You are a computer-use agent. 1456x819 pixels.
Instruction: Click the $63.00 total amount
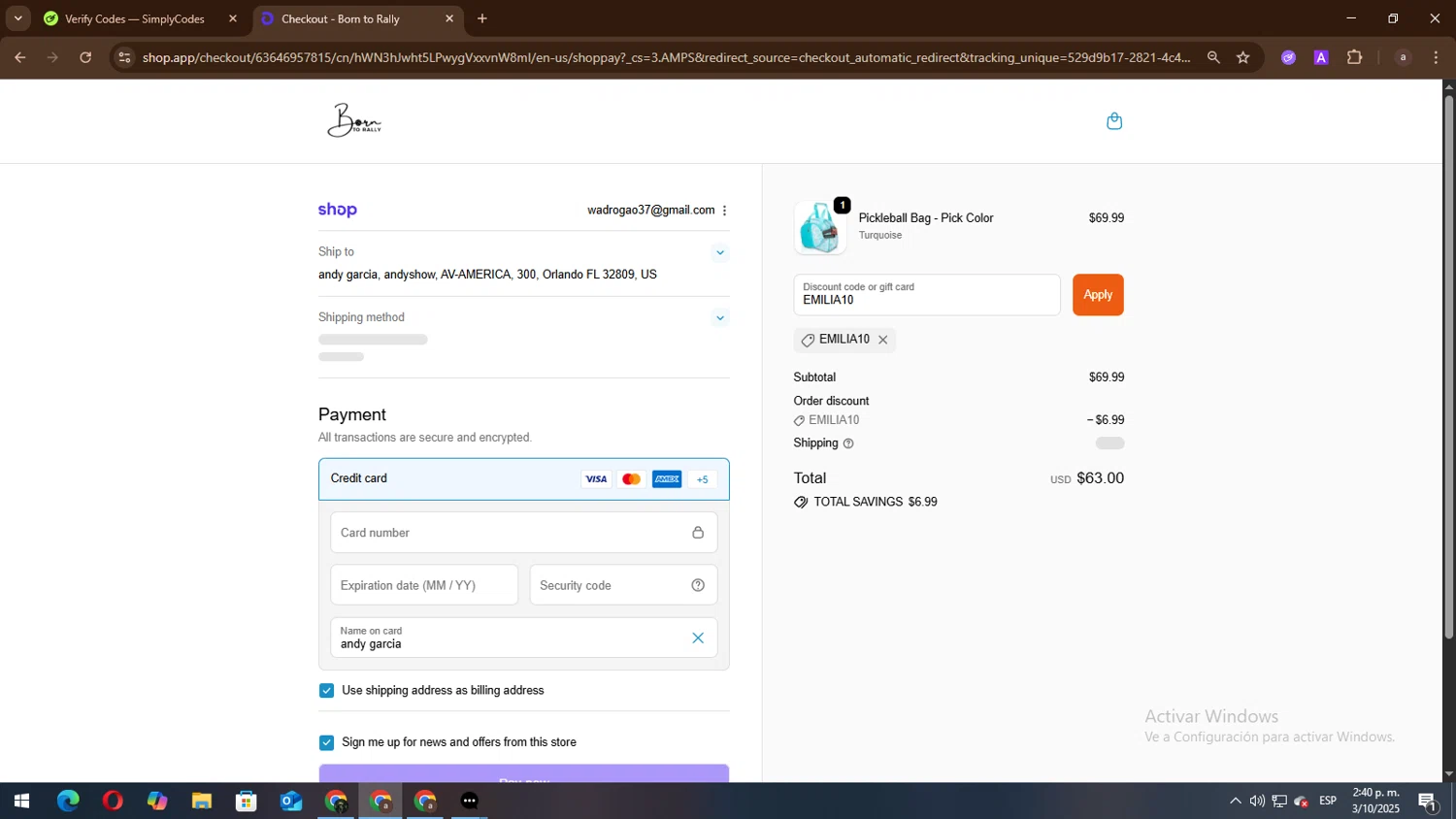point(1100,478)
